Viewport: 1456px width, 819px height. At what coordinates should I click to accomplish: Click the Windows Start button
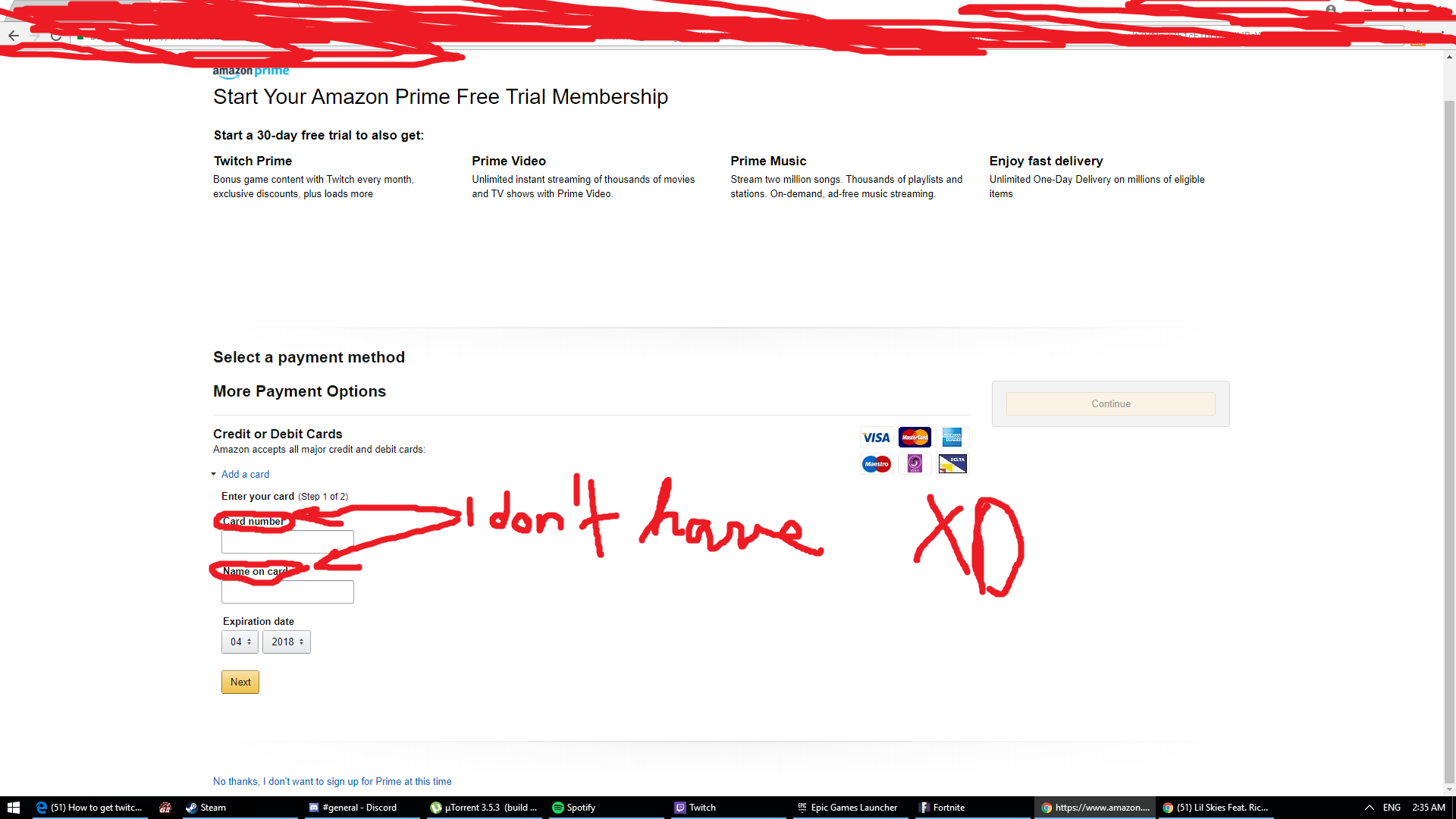pos(13,808)
